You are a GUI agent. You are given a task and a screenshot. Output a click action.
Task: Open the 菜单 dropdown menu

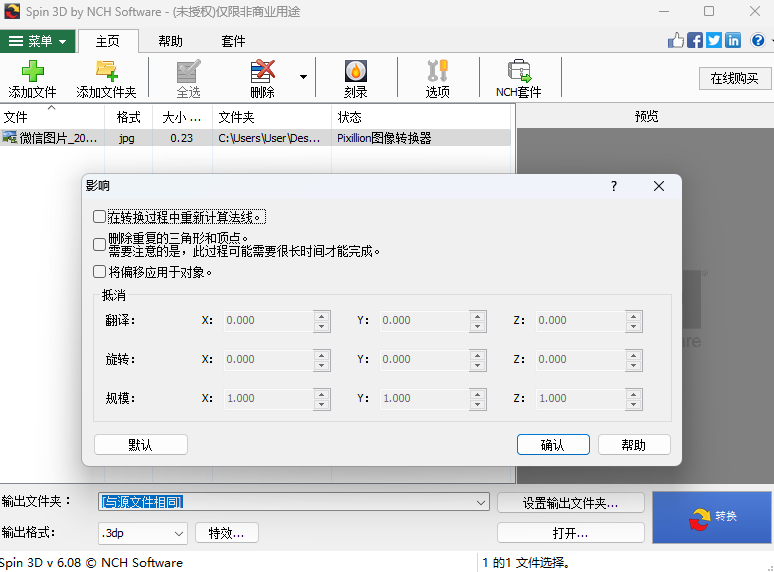pos(38,41)
